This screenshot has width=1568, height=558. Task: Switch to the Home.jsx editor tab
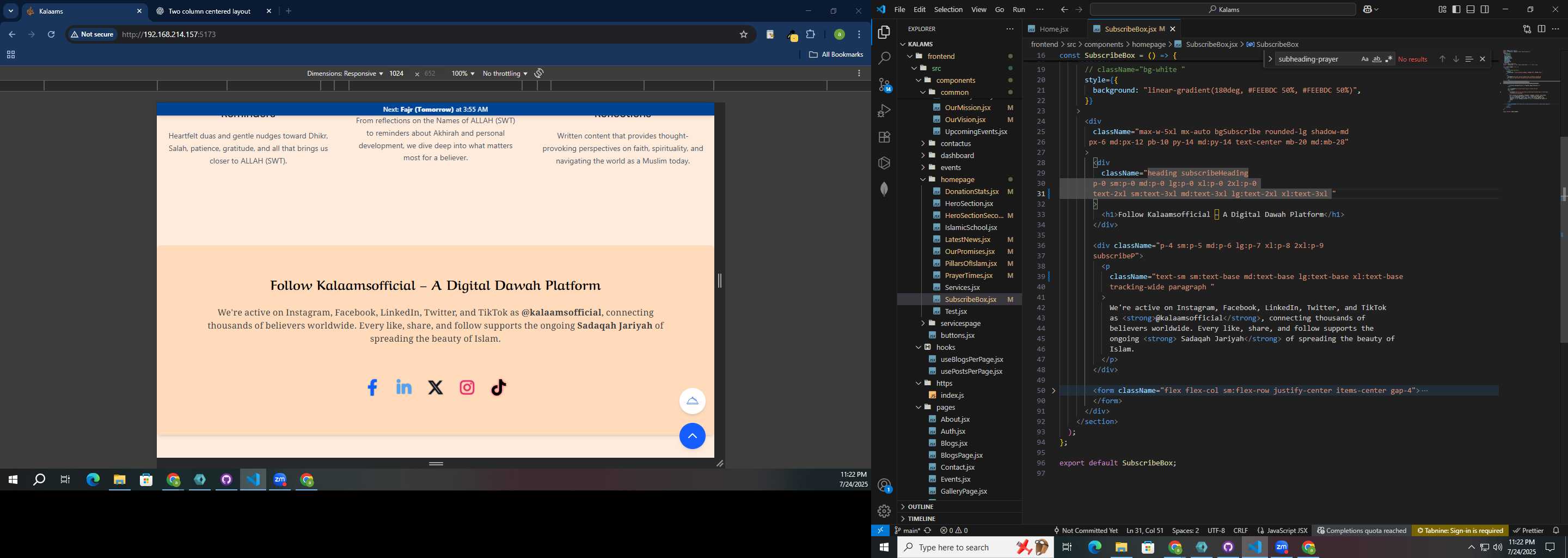(x=1053, y=29)
